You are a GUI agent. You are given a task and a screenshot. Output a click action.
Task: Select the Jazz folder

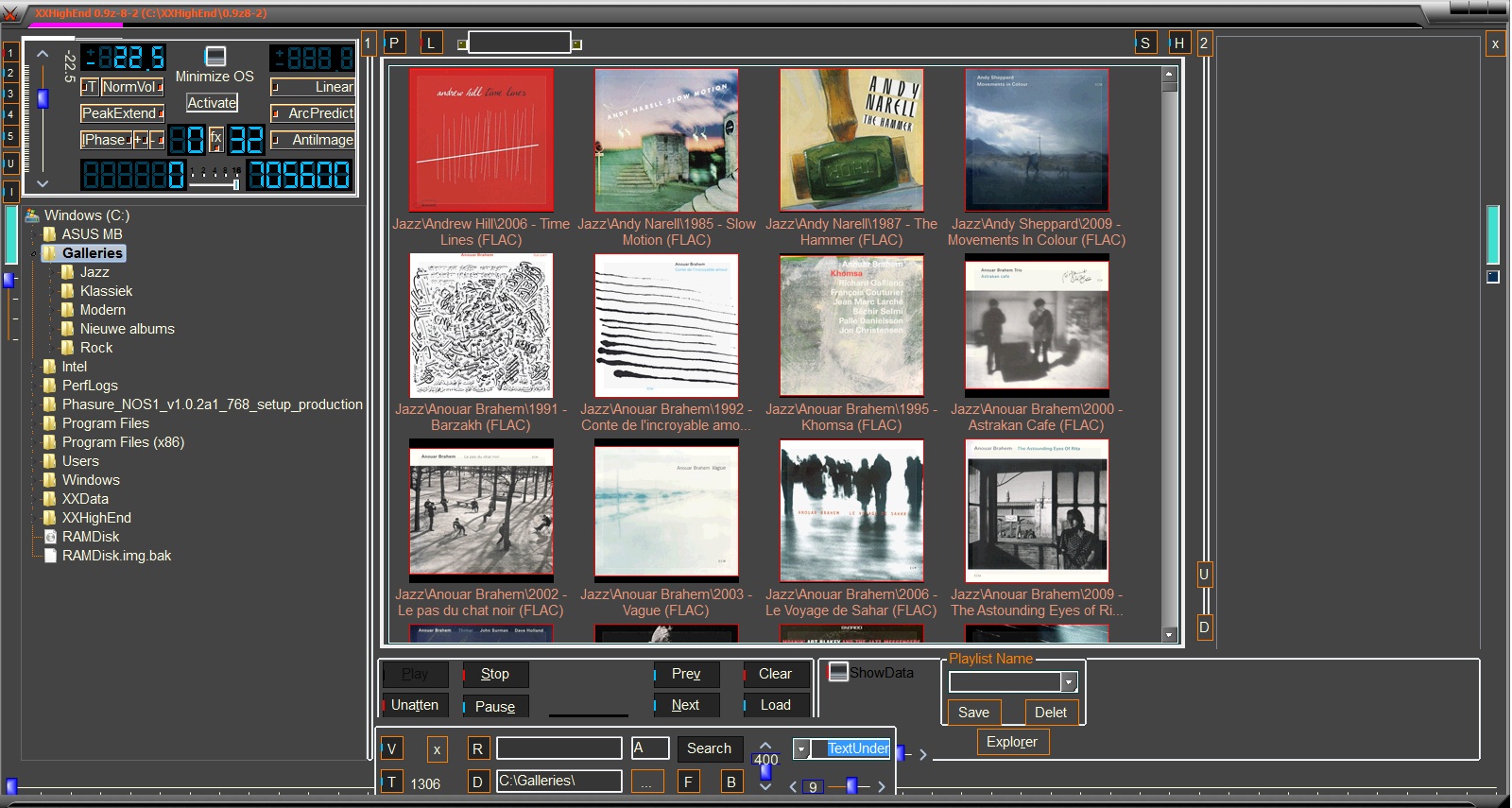click(x=94, y=272)
